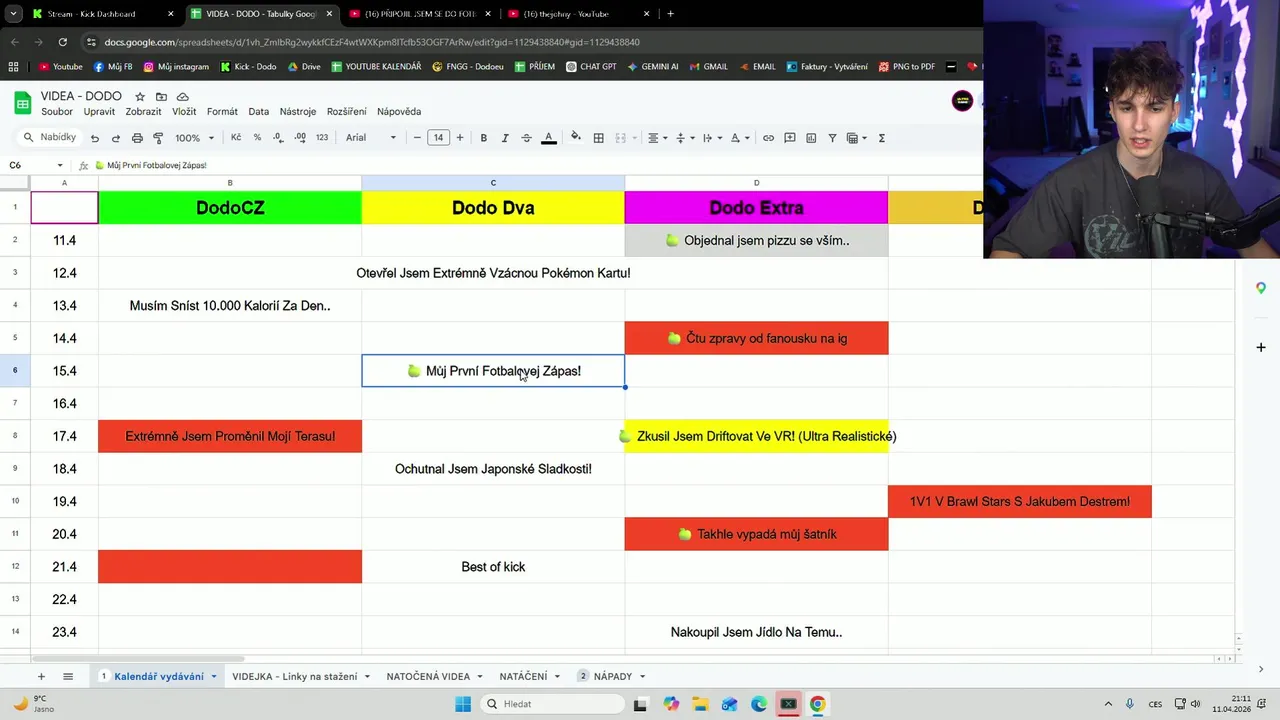
Task: Check the cloud save status
Action: pos(183,97)
